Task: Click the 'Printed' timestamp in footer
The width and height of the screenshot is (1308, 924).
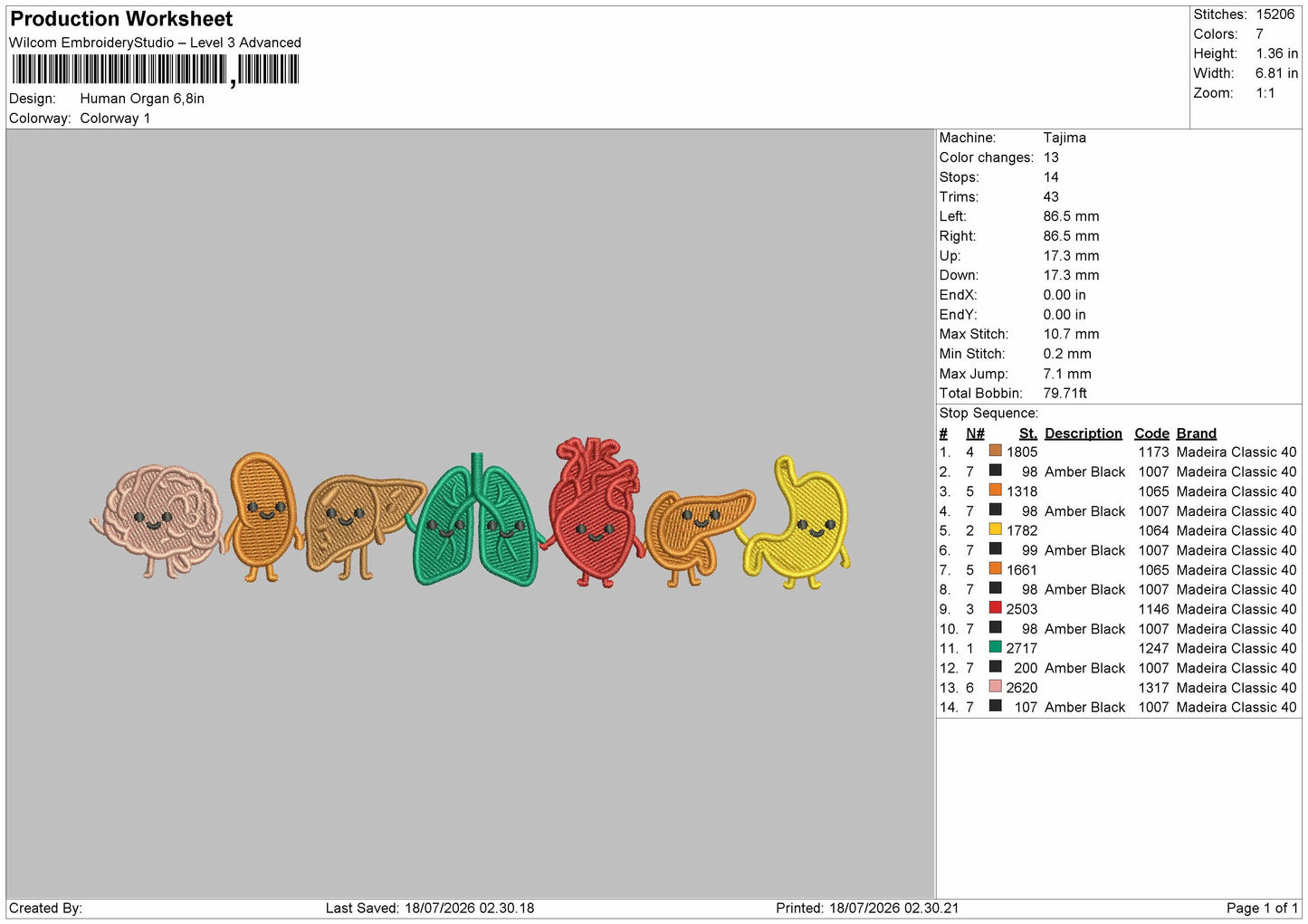Action: (867, 908)
